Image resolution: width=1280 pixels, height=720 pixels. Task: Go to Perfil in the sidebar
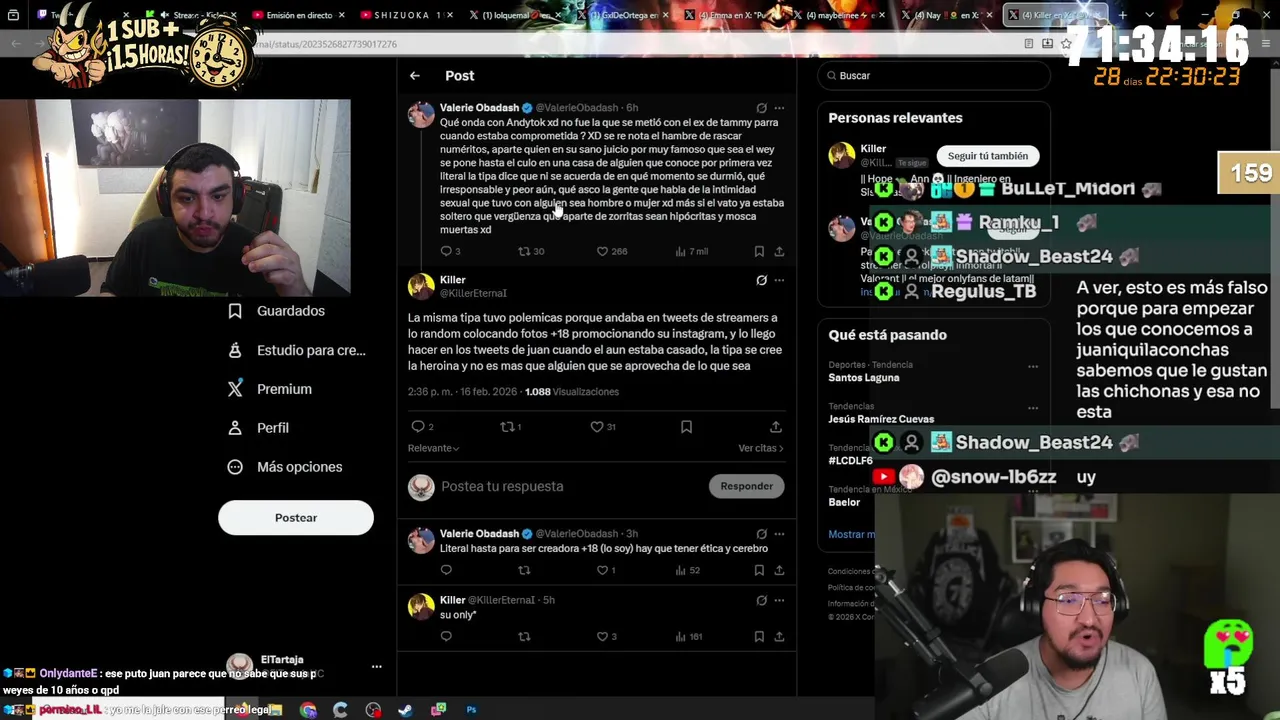(259, 428)
